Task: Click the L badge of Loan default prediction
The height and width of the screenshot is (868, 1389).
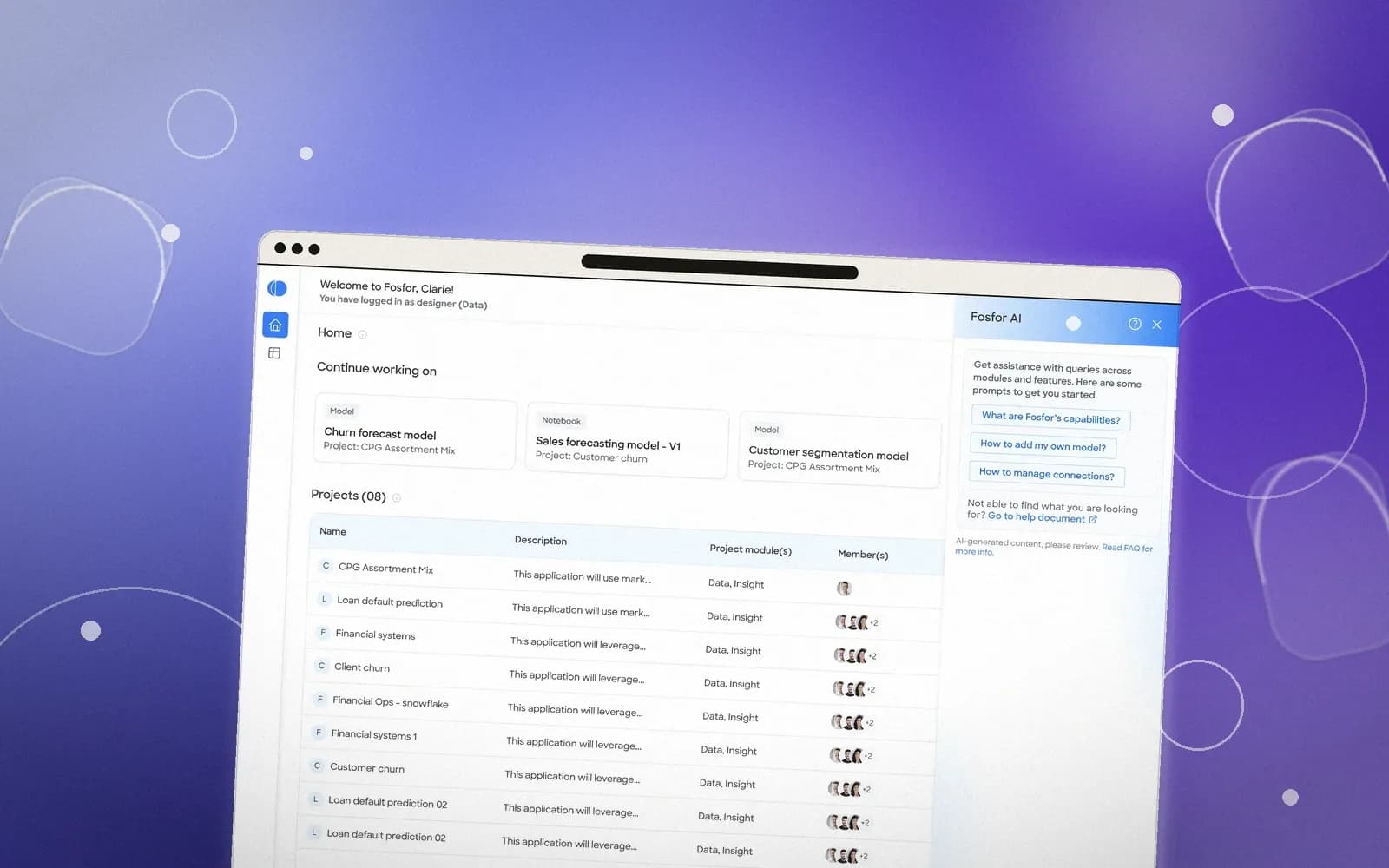Action: click(324, 599)
